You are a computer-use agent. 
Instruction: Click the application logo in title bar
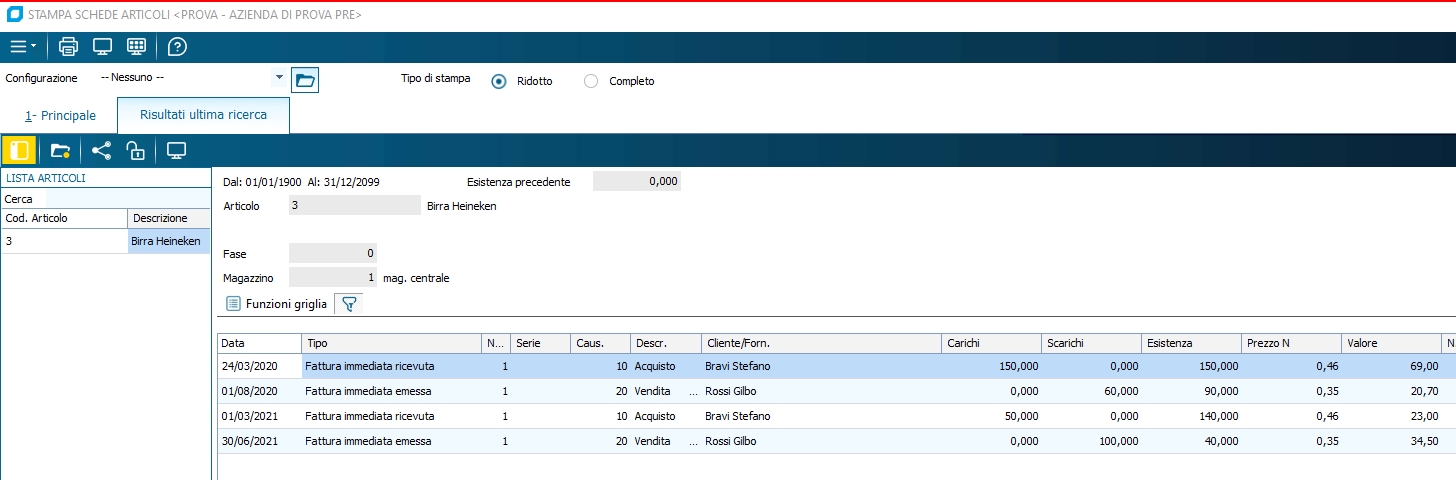click(14, 15)
